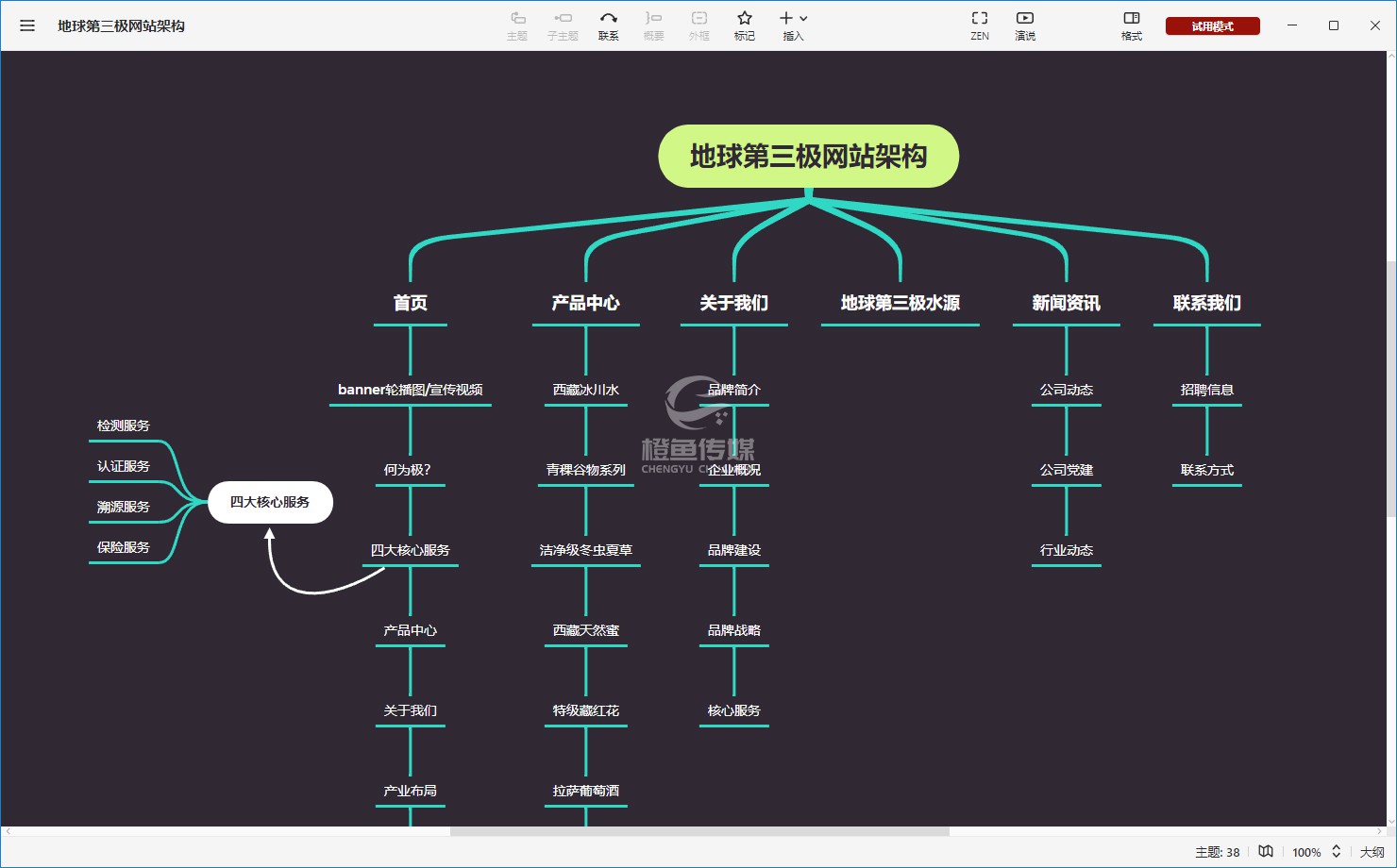Select the 特级藏红花 subtopic
Viewport: 1397px width, 868px height.
[x=586, y=710]
